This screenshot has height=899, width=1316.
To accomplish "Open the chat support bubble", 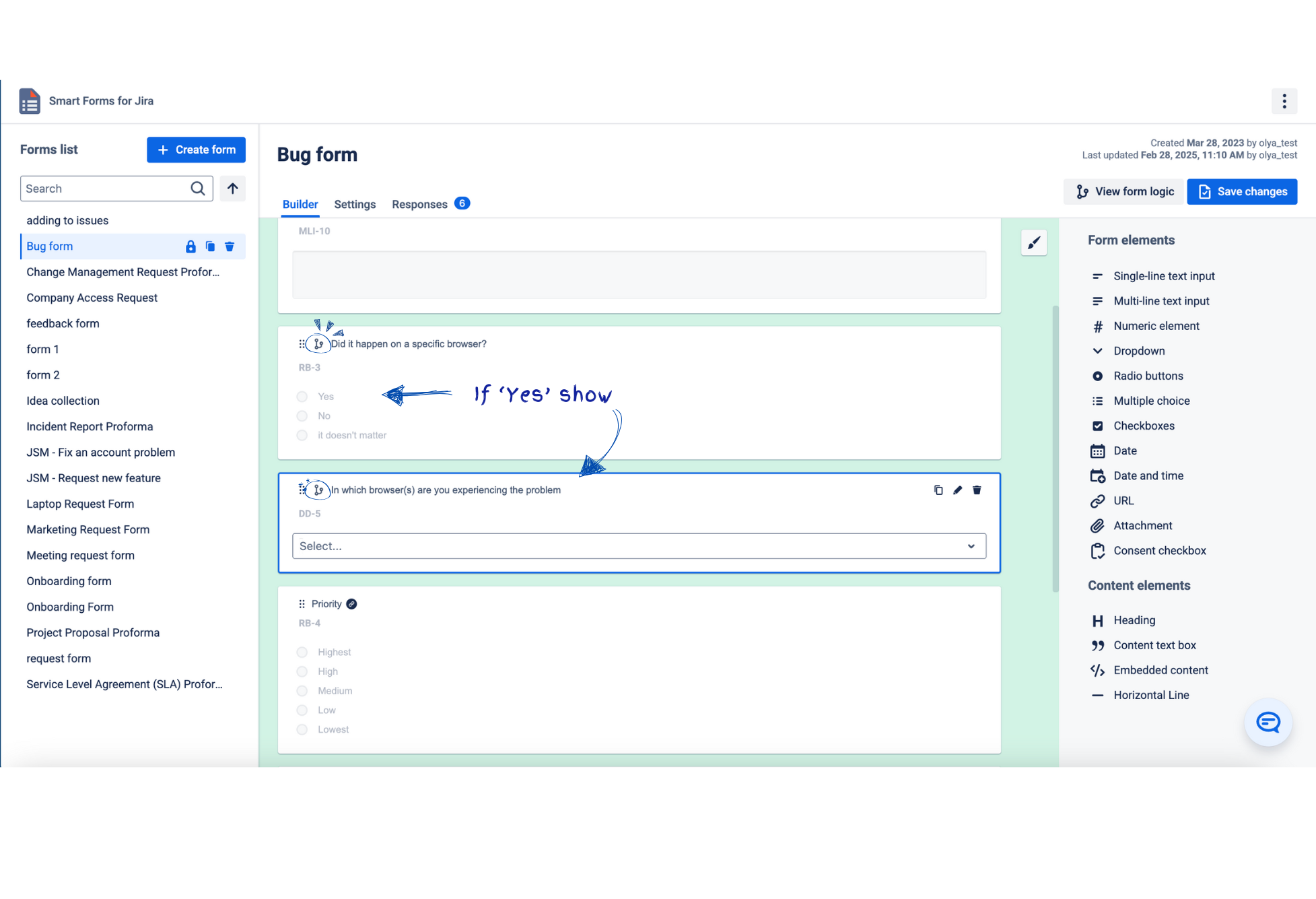I will coord(1268,723).
